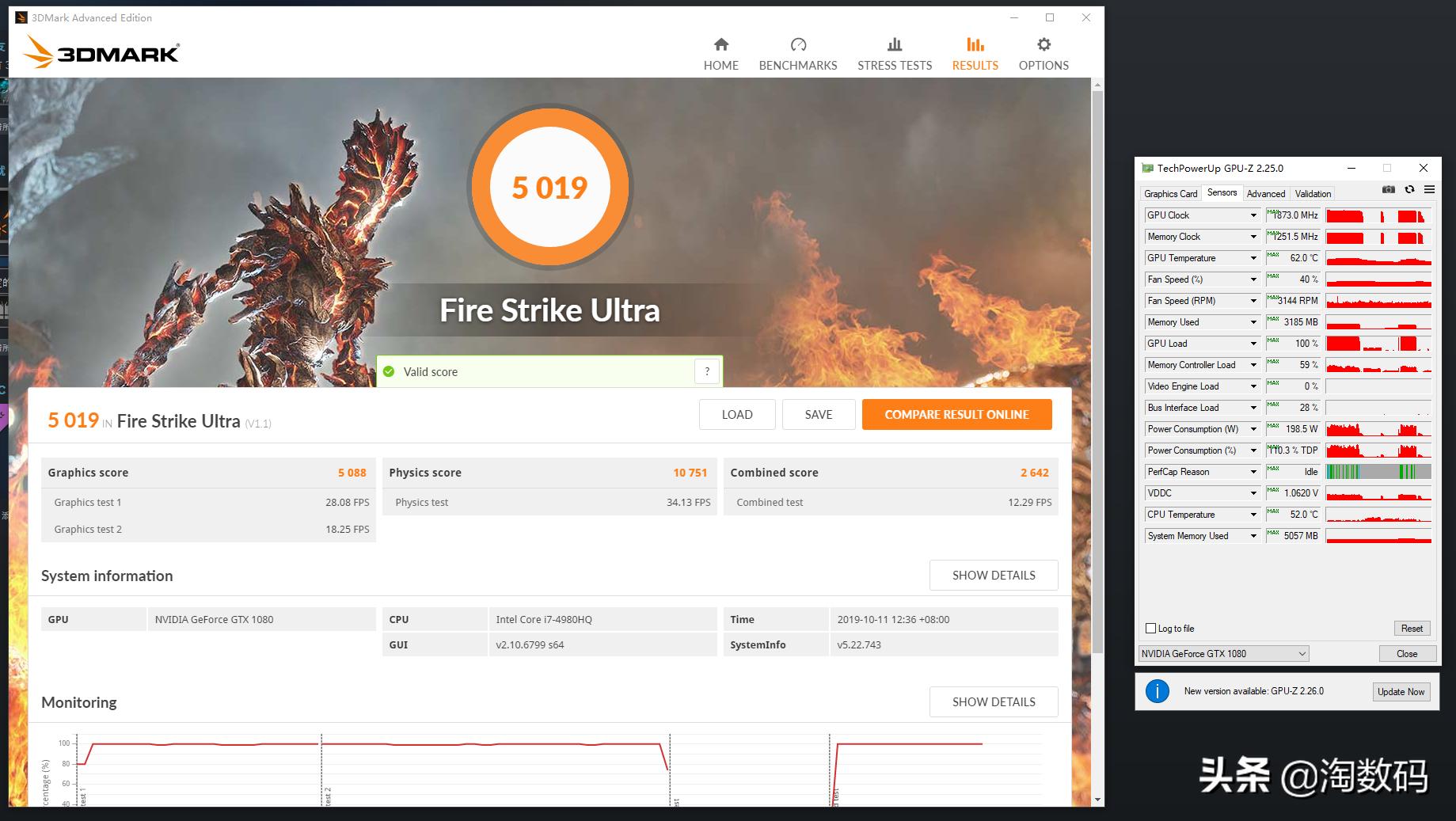The width and height of the screenshot is (1456, 821).
Task: Open the Validation tab in GPU-Z
Action: coord(1312,193)
